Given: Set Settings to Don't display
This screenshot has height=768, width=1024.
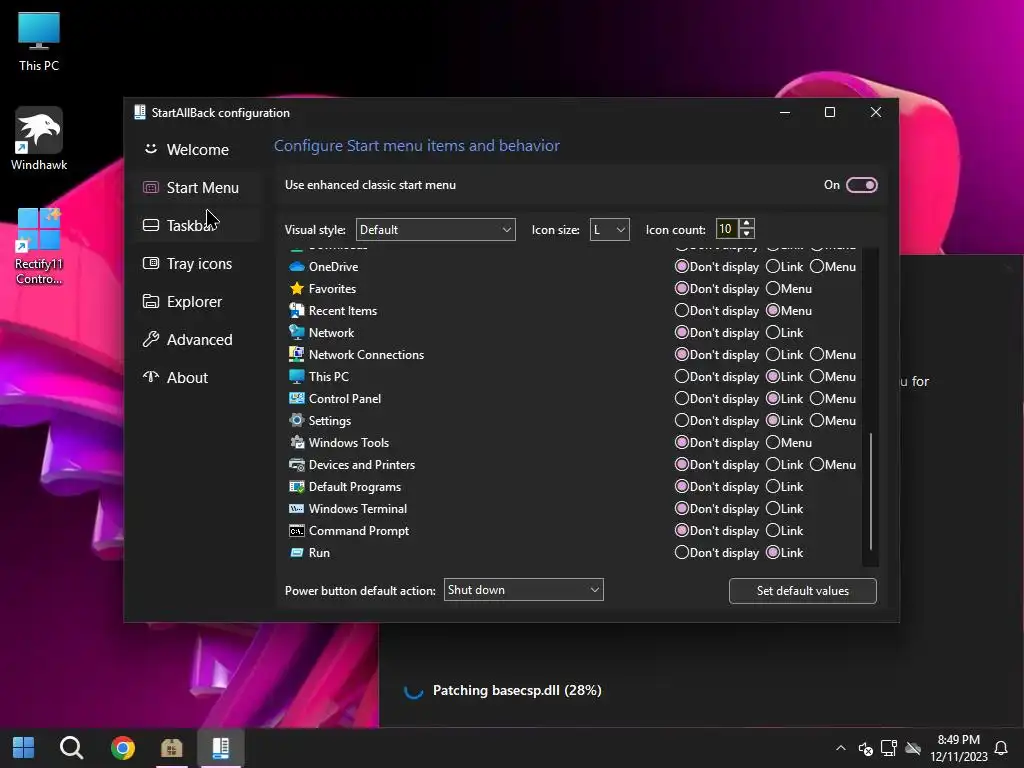Looking at the screenshot, I should click(x=716, y=421).
